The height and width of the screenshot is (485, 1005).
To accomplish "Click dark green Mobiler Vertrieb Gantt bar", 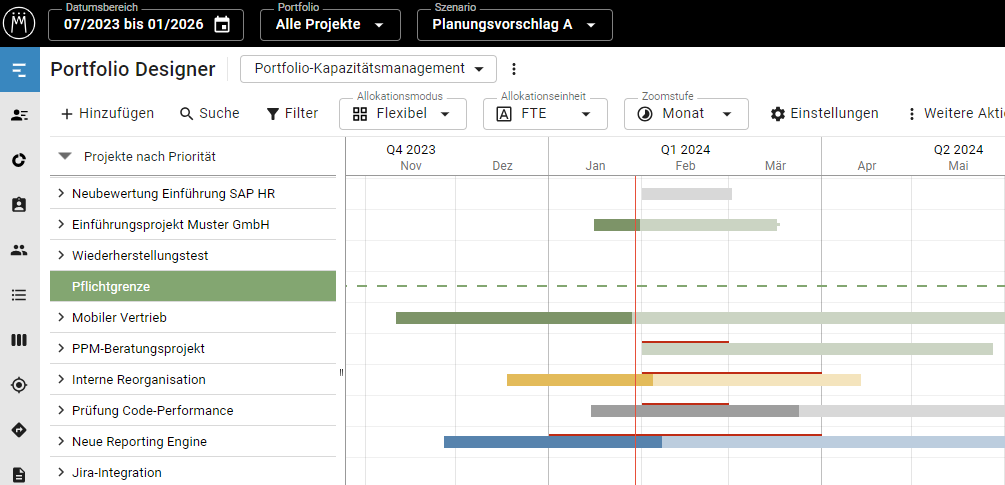I will (513, 318).
